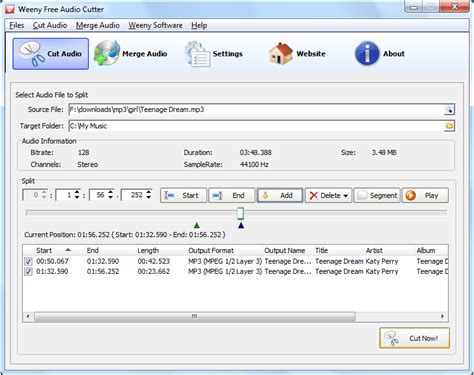This screenshot has height=375, width=474.
Task: Click the blue end marker triangle
Action: click(241, 226)
